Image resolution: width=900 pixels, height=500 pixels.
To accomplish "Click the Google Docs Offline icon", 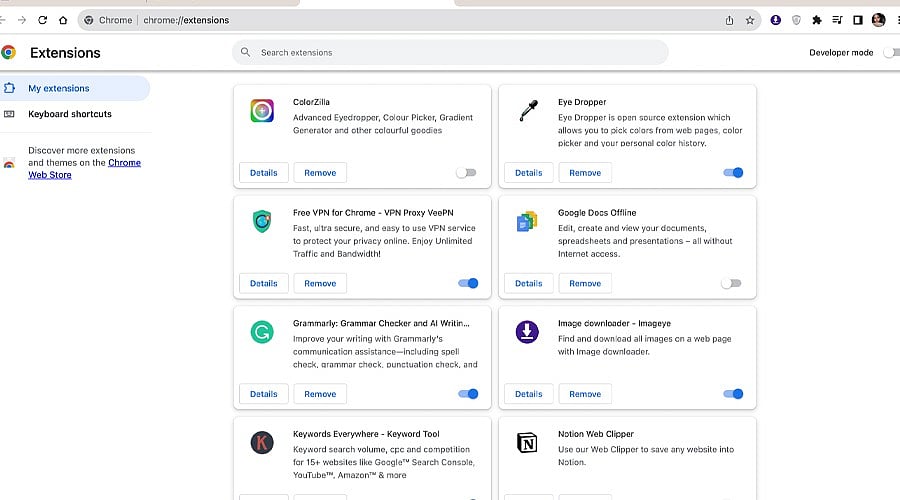I will [527, 221].
